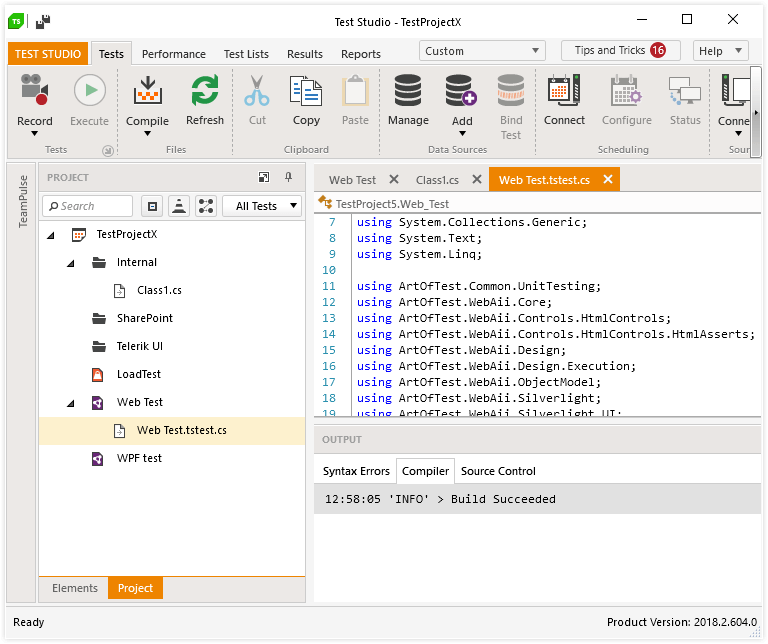Click the project Search field
Image resolution: width=768 pixels, height=644 pixels.
[88, 206]
